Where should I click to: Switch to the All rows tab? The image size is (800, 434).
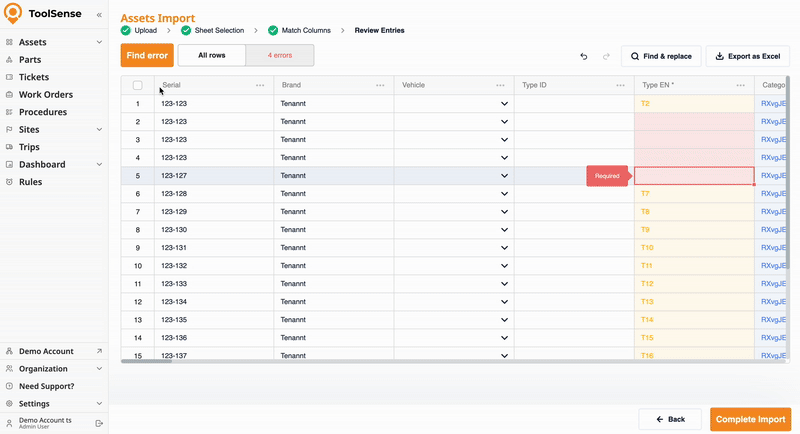[x=211, y=55]
